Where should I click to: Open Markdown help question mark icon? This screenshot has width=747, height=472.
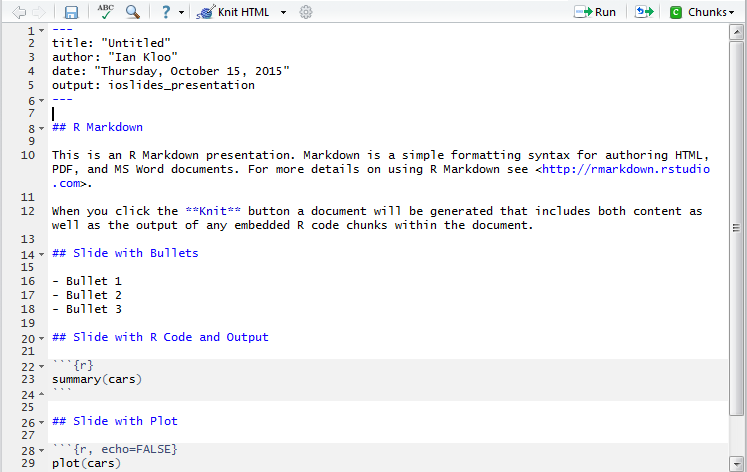pos(165,12)
